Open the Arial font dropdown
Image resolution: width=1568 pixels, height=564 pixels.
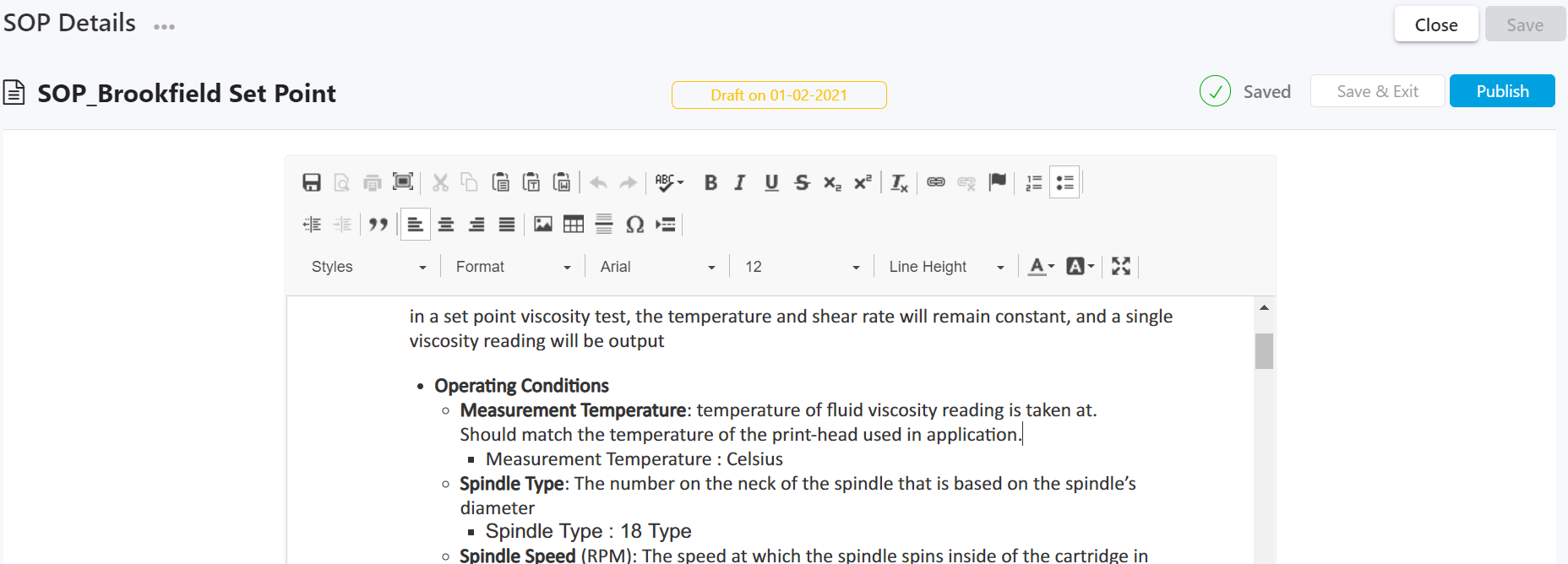658,267
